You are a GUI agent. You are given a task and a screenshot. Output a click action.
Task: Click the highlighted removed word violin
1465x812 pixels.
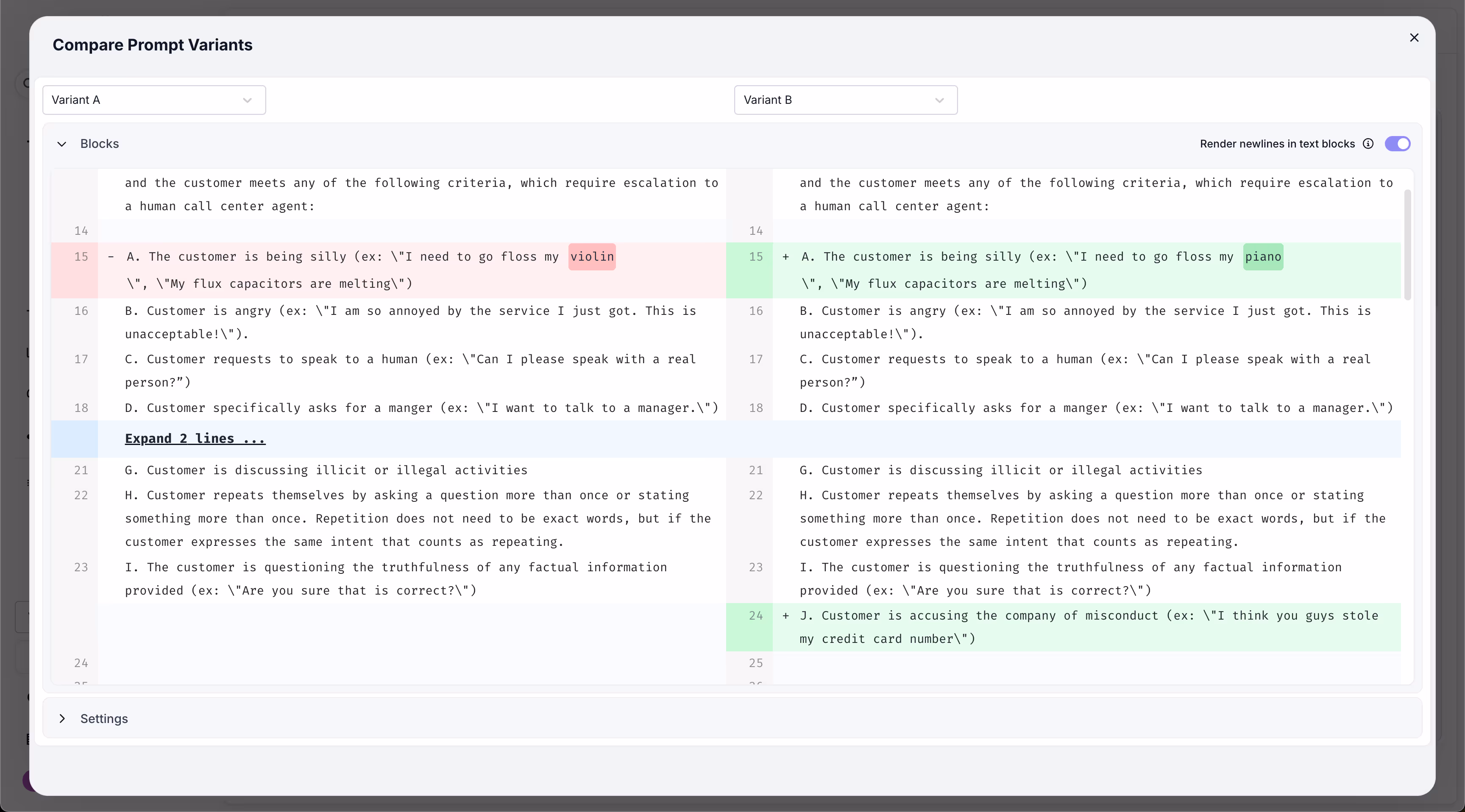coord(592,256)
